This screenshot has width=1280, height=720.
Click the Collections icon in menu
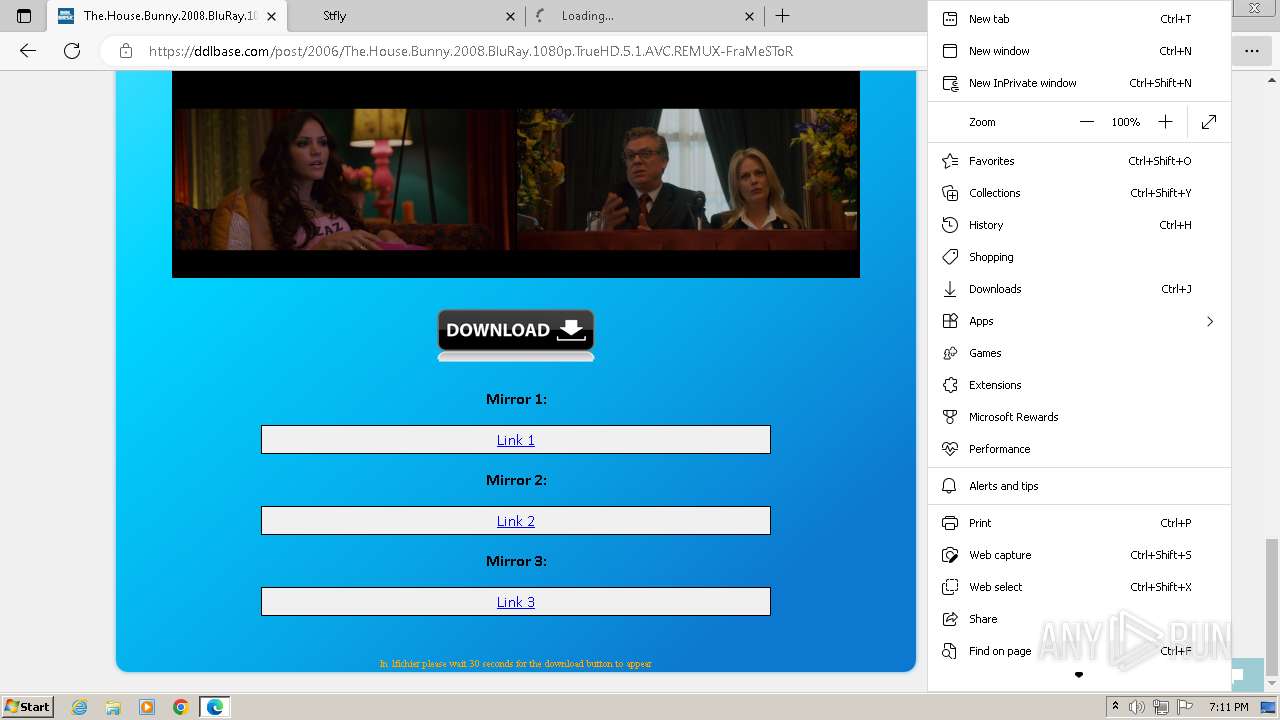950,193
